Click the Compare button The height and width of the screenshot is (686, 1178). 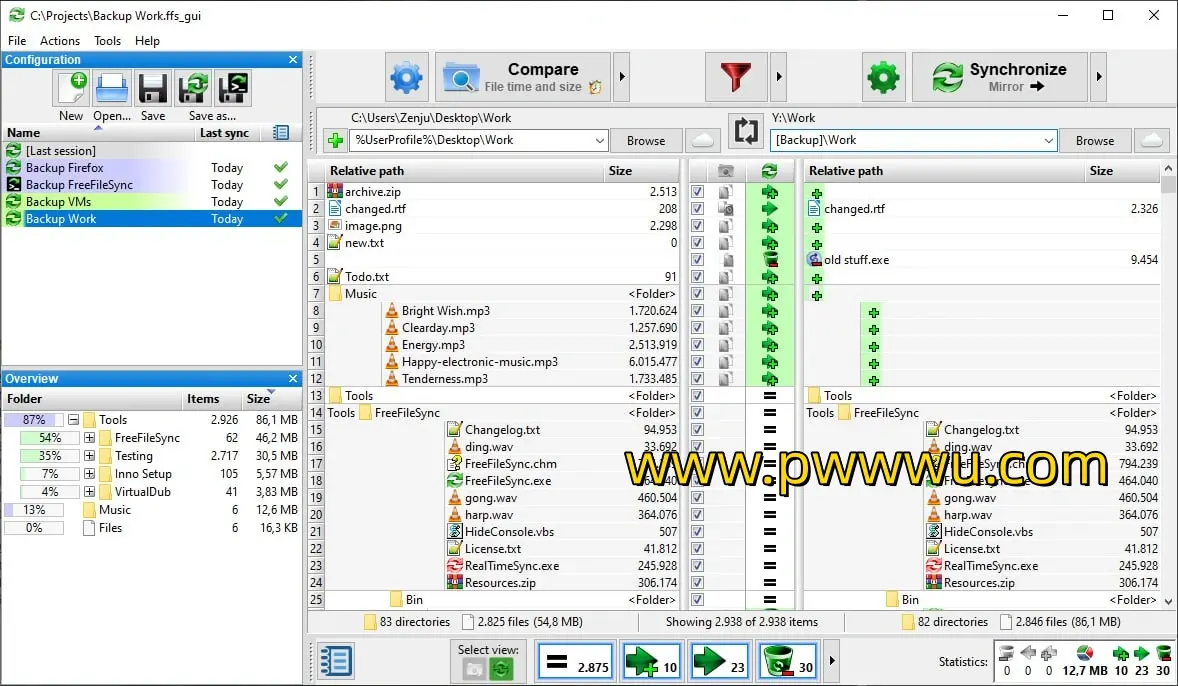coord(523,78)
